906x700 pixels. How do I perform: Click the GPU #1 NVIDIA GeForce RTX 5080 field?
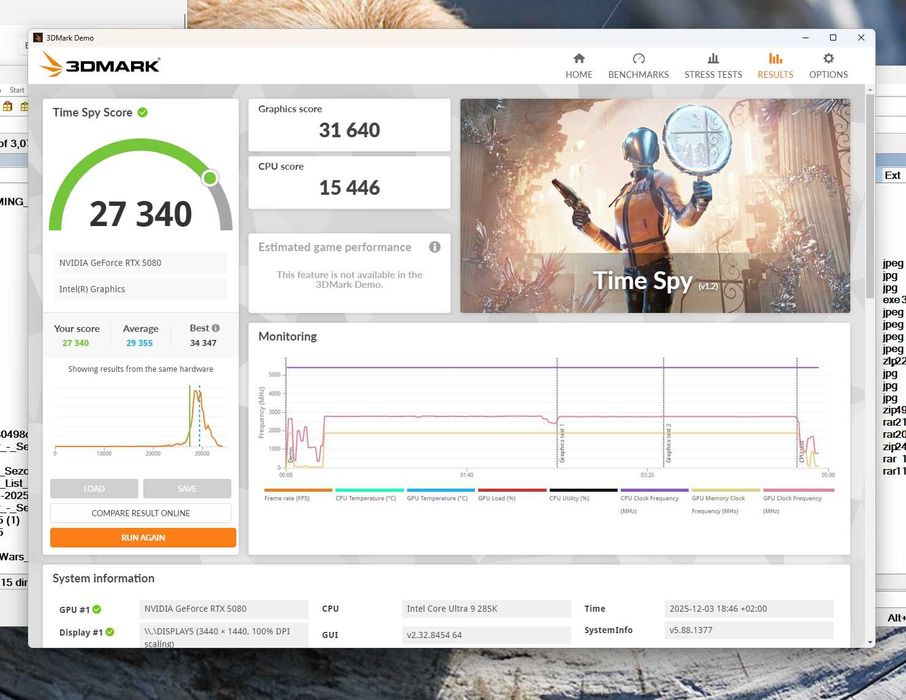pos(224,609)
